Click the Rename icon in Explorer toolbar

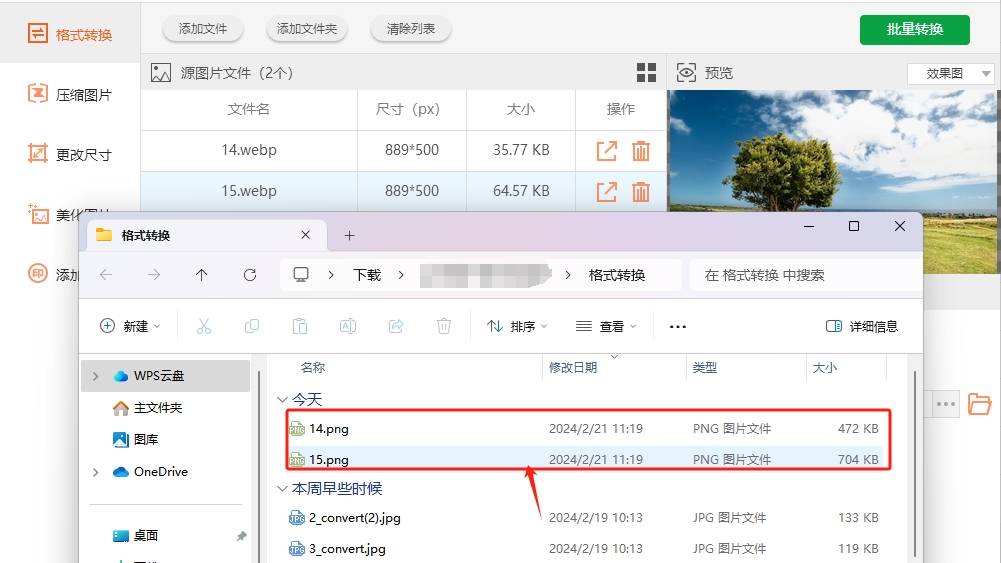pos(348,326)
